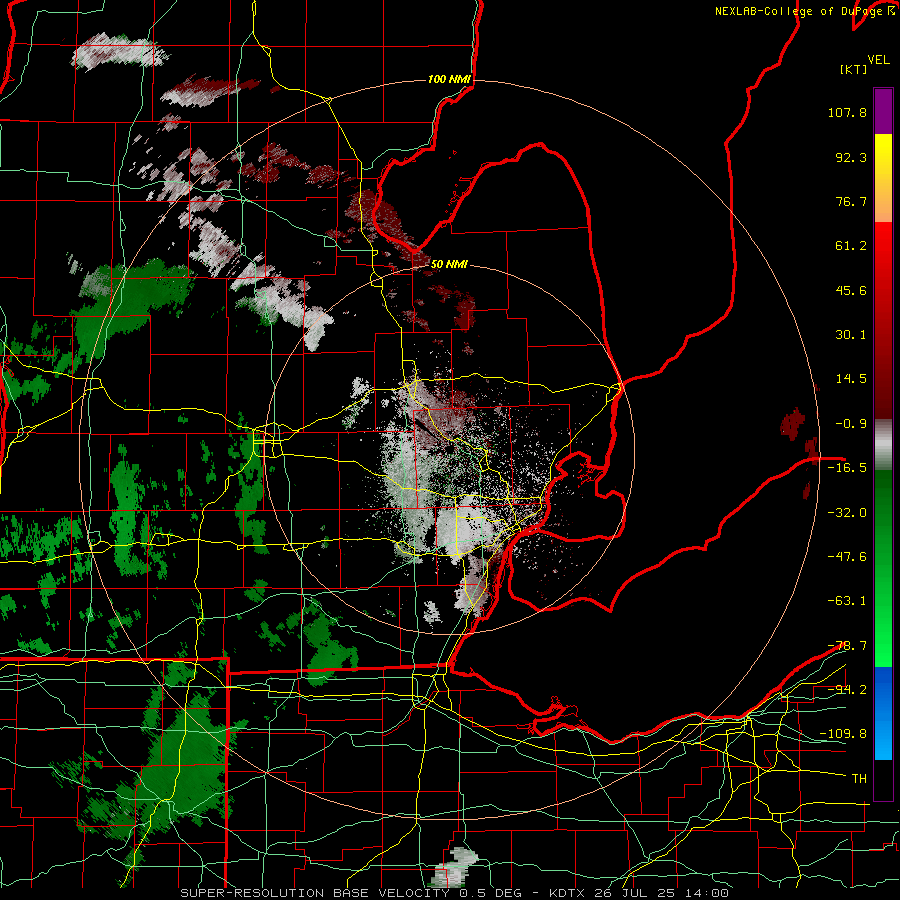This screenshot has height=900, width=900.
Task: Pick the red segment of color bar
Action: click(x=883, y=320)
